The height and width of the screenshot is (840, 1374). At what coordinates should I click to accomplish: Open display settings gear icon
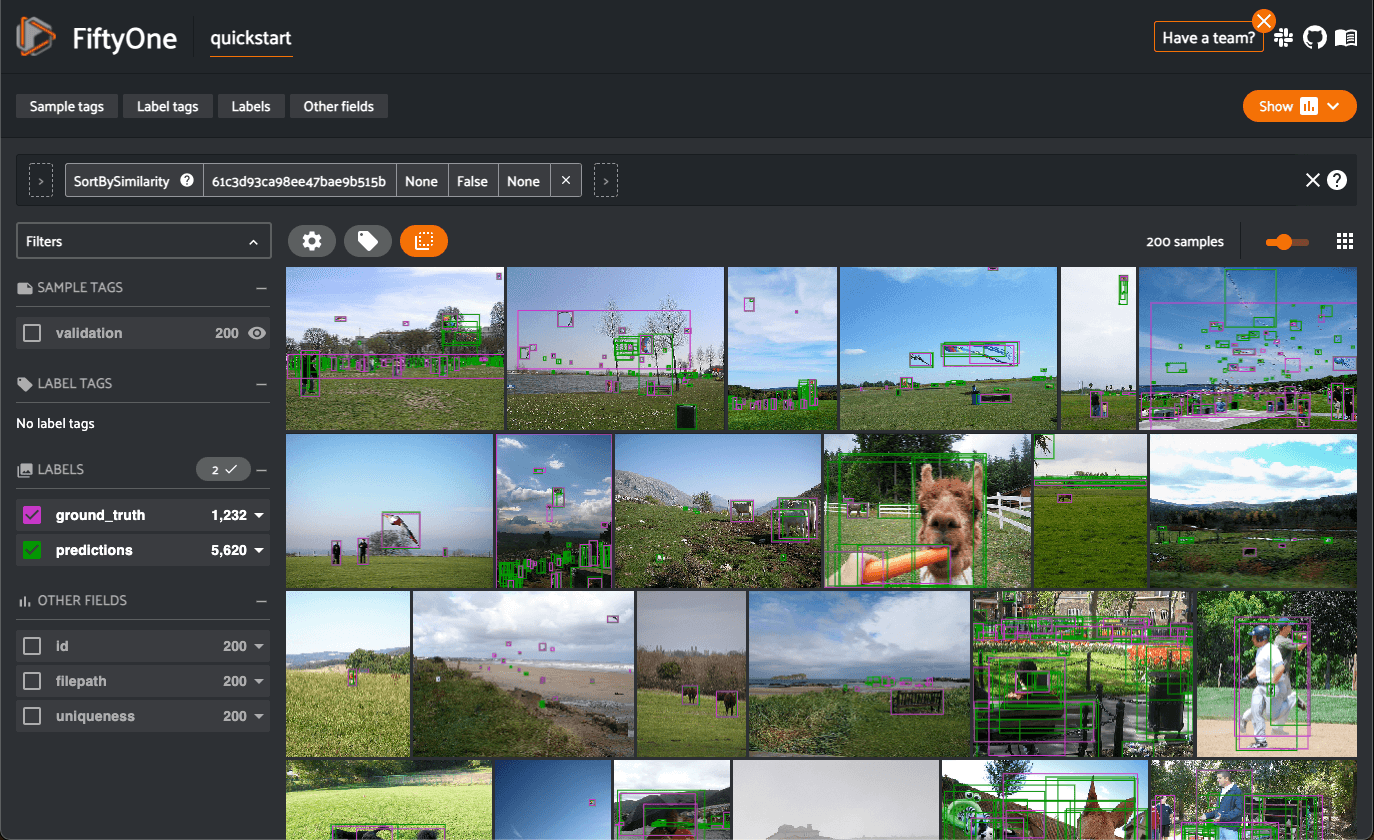pyautogui.click(x=312, y=241)
